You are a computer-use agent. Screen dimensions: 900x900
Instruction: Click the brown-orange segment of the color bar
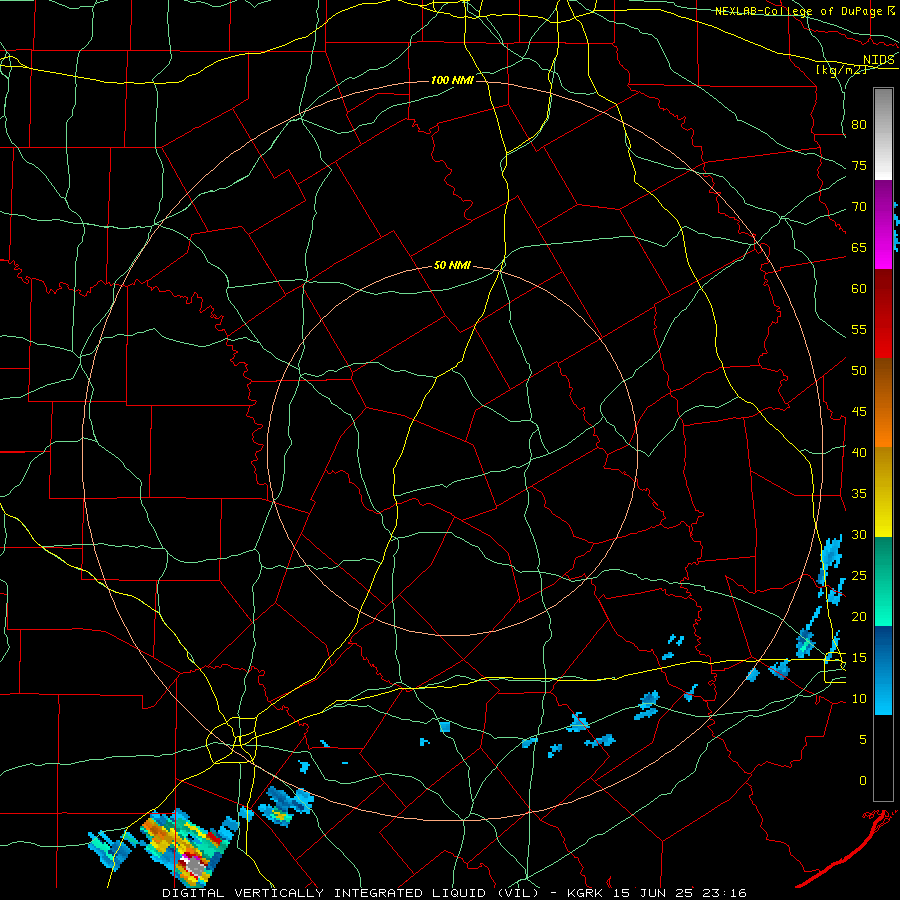pos(883,402)
